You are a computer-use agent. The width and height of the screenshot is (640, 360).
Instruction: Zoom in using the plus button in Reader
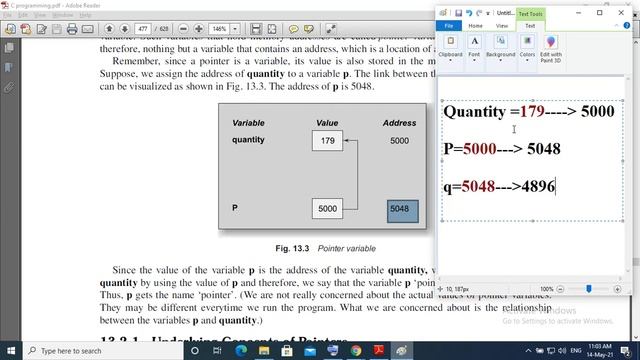point(199,29)
